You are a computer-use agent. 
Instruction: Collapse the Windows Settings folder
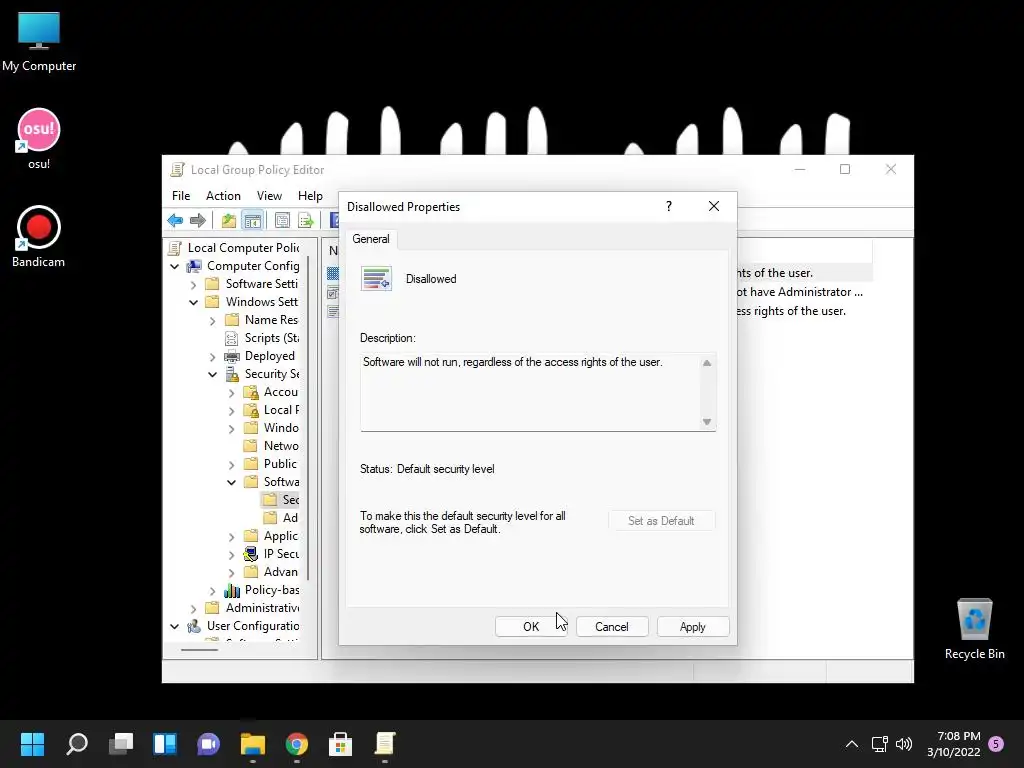pos(193,302)
